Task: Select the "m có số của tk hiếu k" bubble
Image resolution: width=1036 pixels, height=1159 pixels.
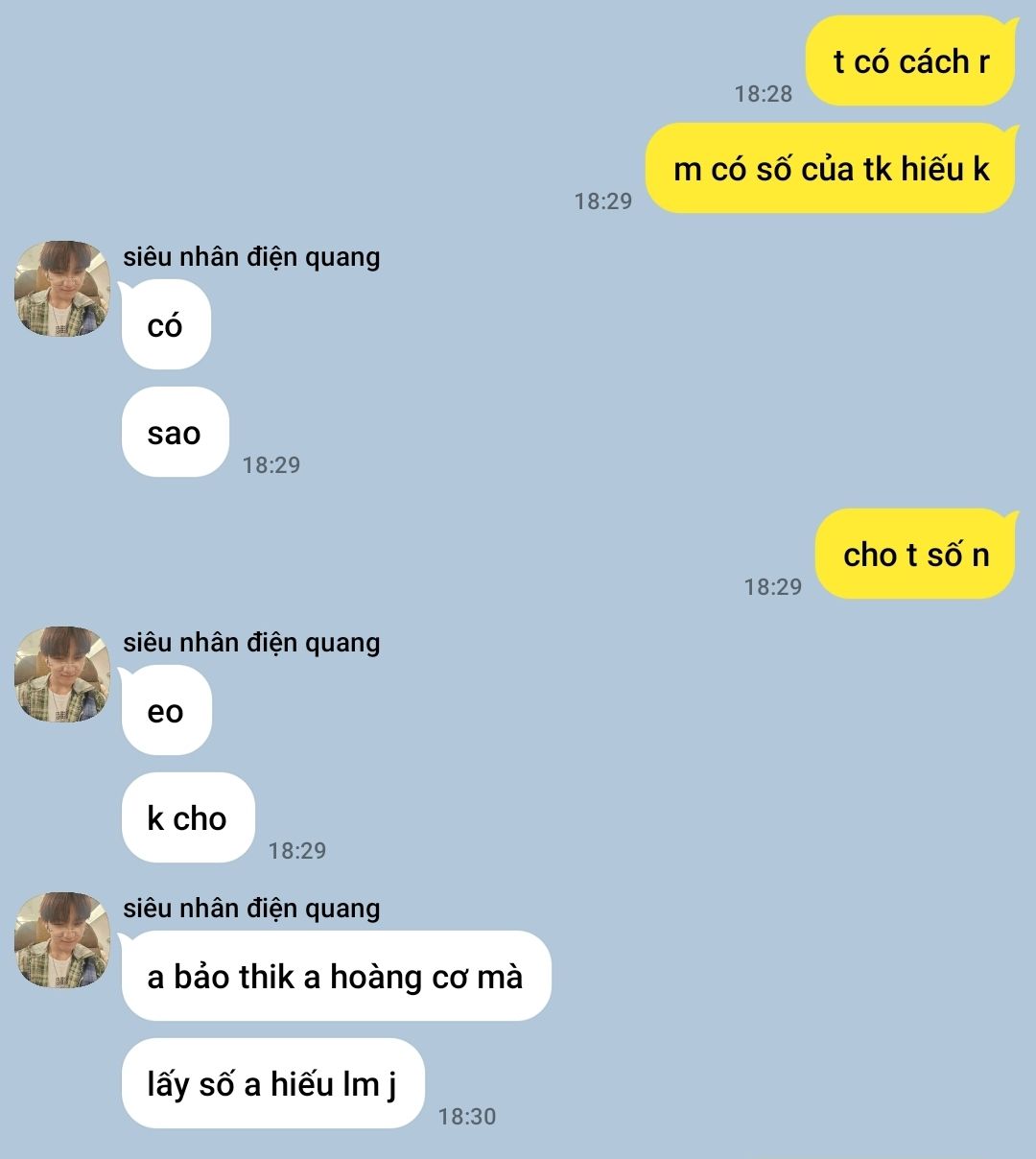Action: coord(831,169)
